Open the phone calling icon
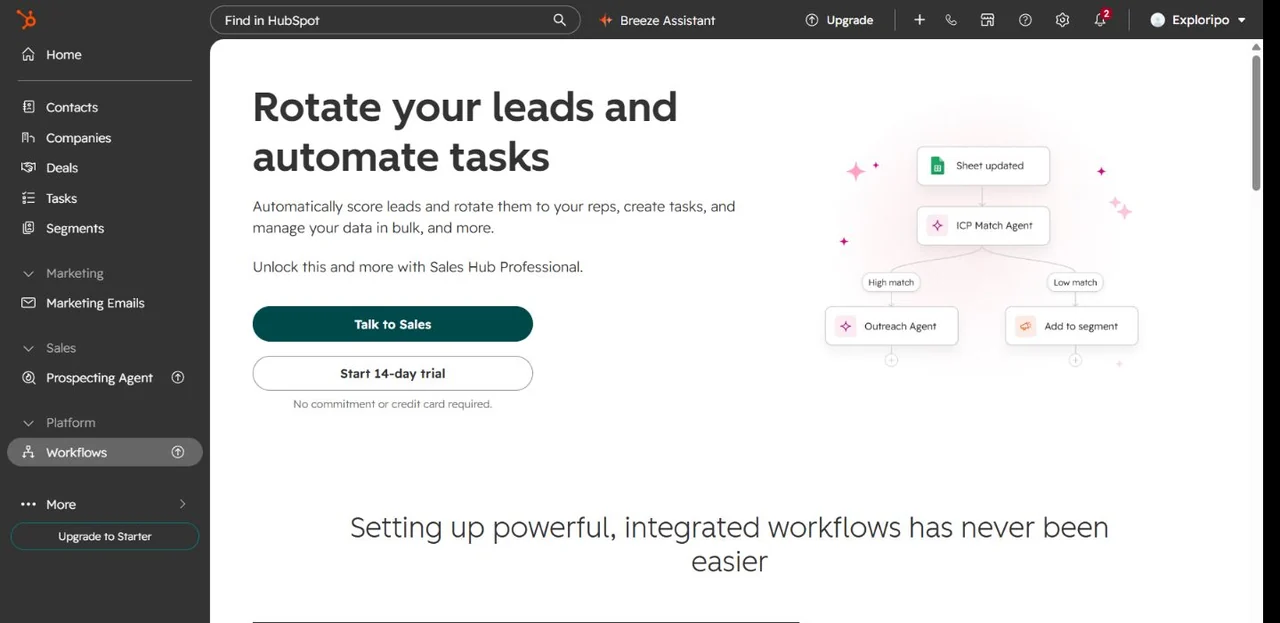1280x623 pixels. 951,20
